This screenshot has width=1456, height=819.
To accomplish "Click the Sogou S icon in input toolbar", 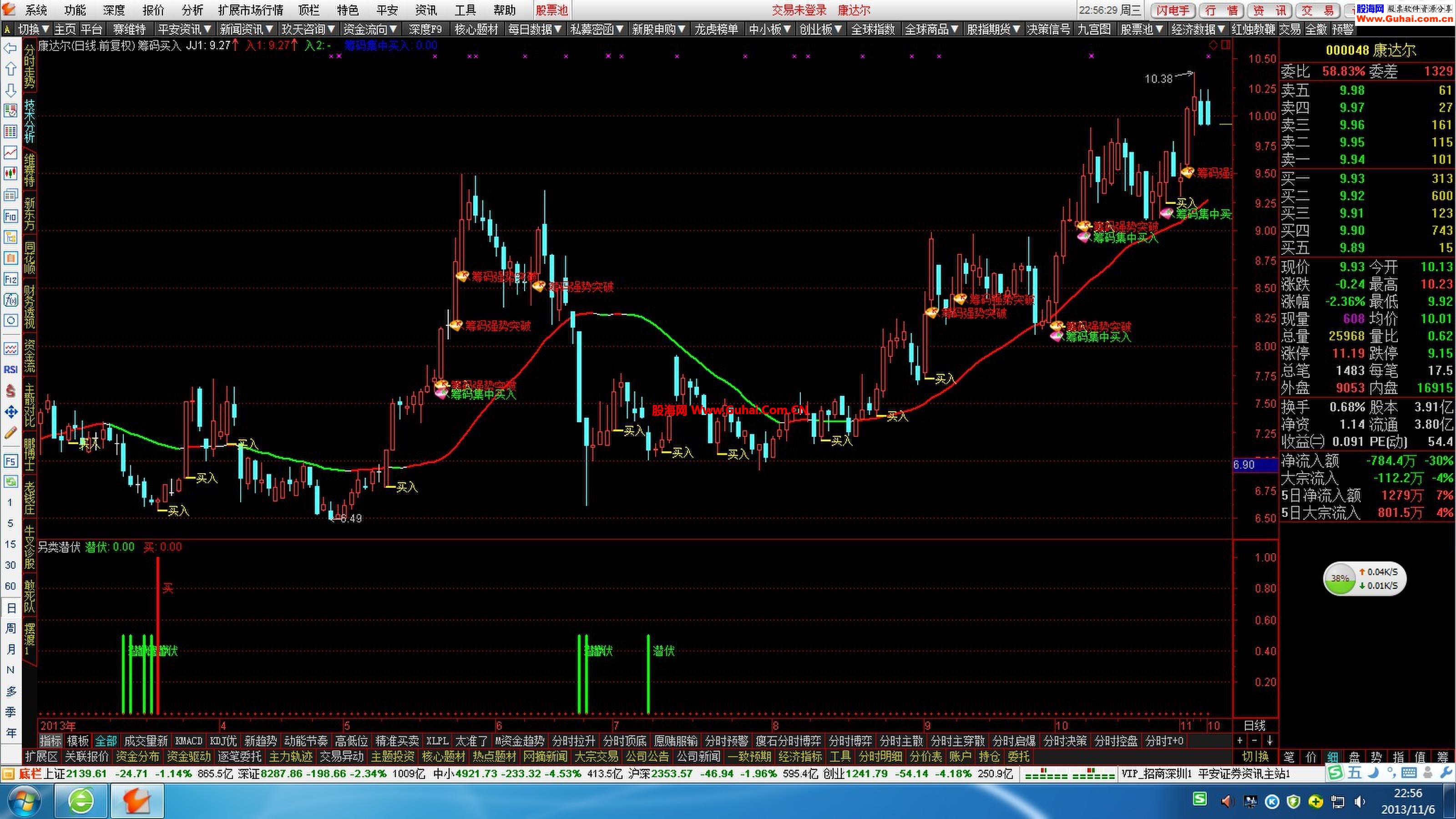I will click(x=1335, y=773).
